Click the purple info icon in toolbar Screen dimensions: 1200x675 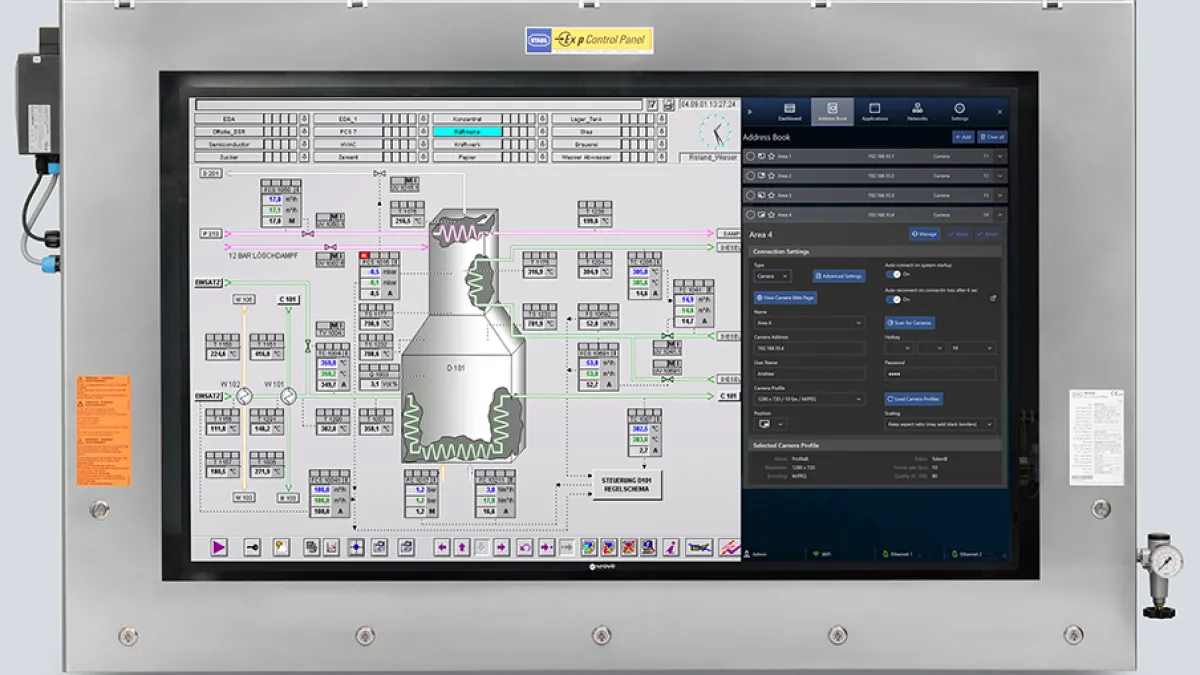tap(672, 547)
